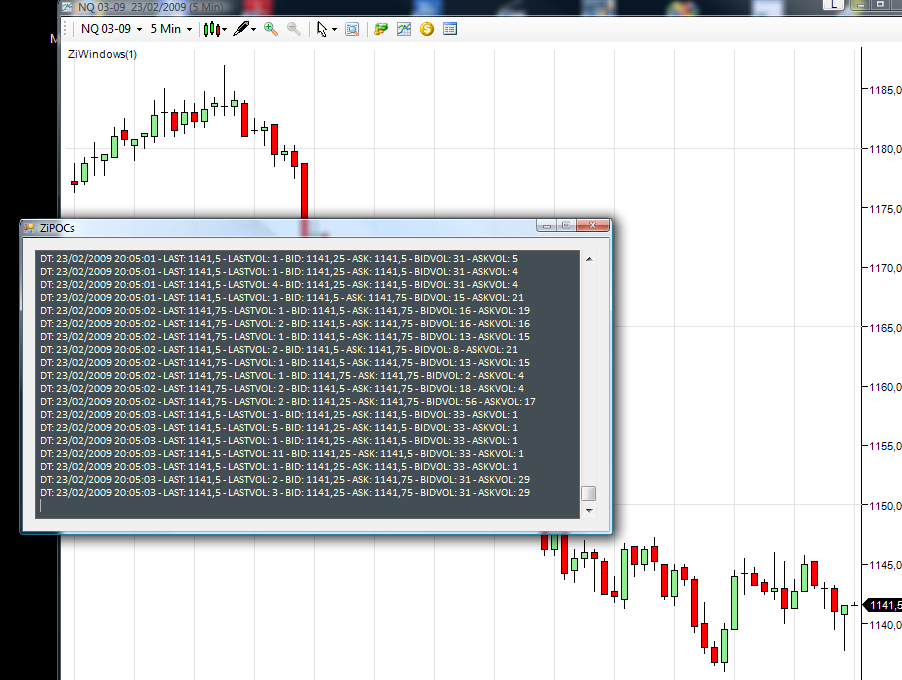
Task: Click the zoom in magnifier
Action: click(x=270, y=29)
